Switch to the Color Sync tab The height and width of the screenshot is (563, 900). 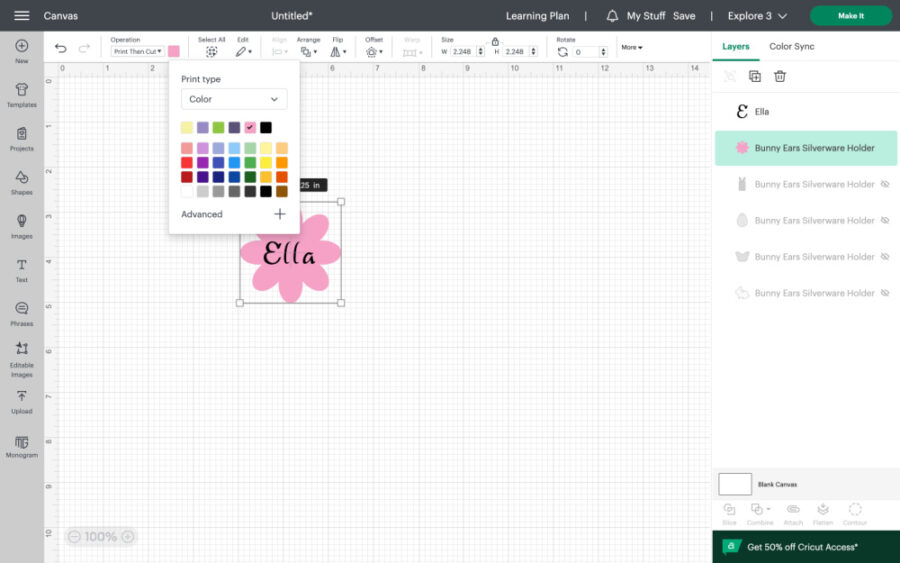pos(791,46)
